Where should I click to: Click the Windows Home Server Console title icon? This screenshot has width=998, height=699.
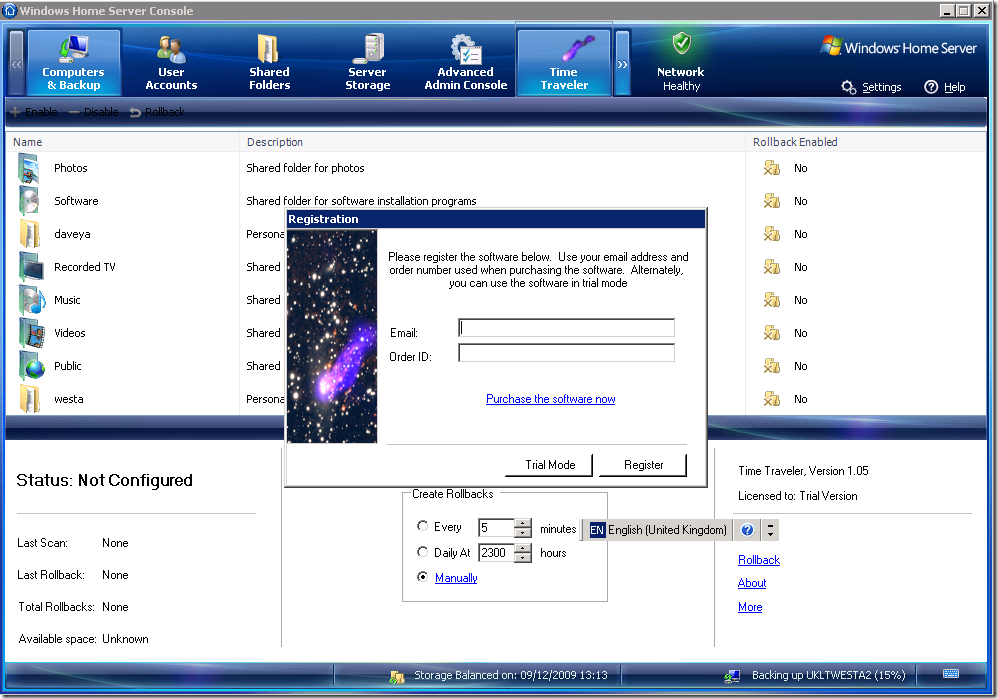click(10, 10)
